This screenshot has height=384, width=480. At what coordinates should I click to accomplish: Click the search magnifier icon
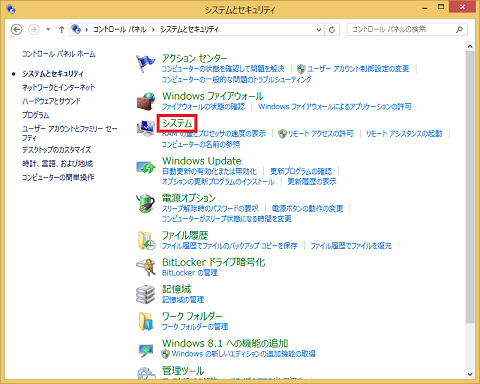tap(459, 30)
